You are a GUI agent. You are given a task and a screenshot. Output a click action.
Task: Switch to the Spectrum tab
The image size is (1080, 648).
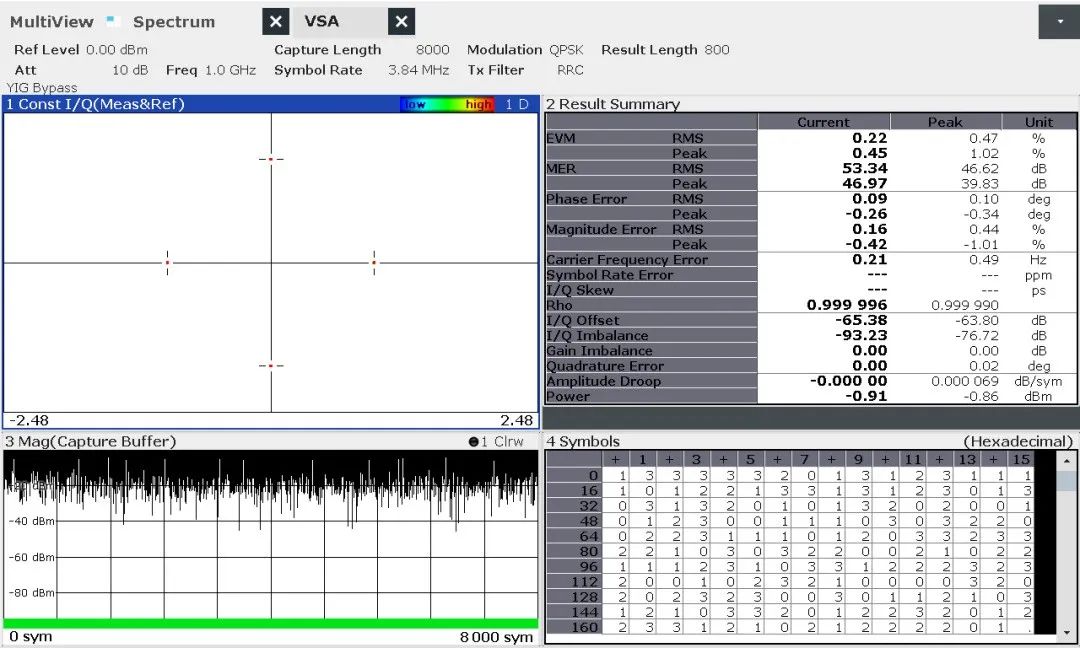click(x=174, y=22)
